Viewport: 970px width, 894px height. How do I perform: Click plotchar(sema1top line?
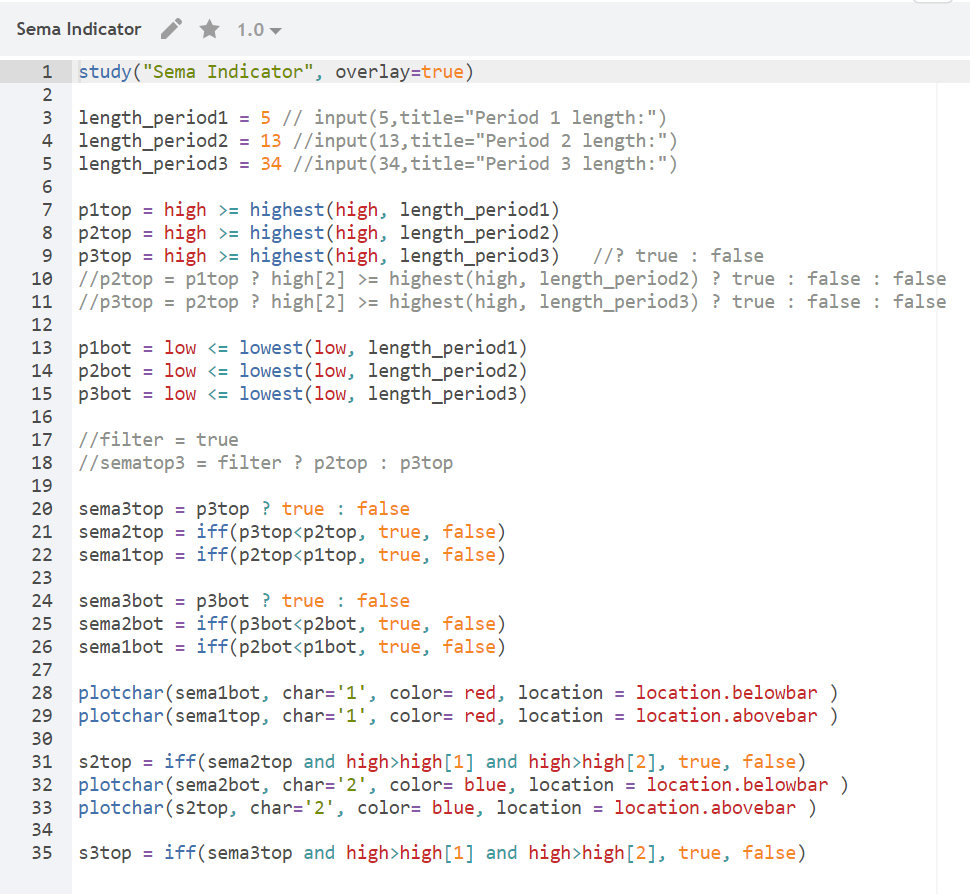point(458,715)
